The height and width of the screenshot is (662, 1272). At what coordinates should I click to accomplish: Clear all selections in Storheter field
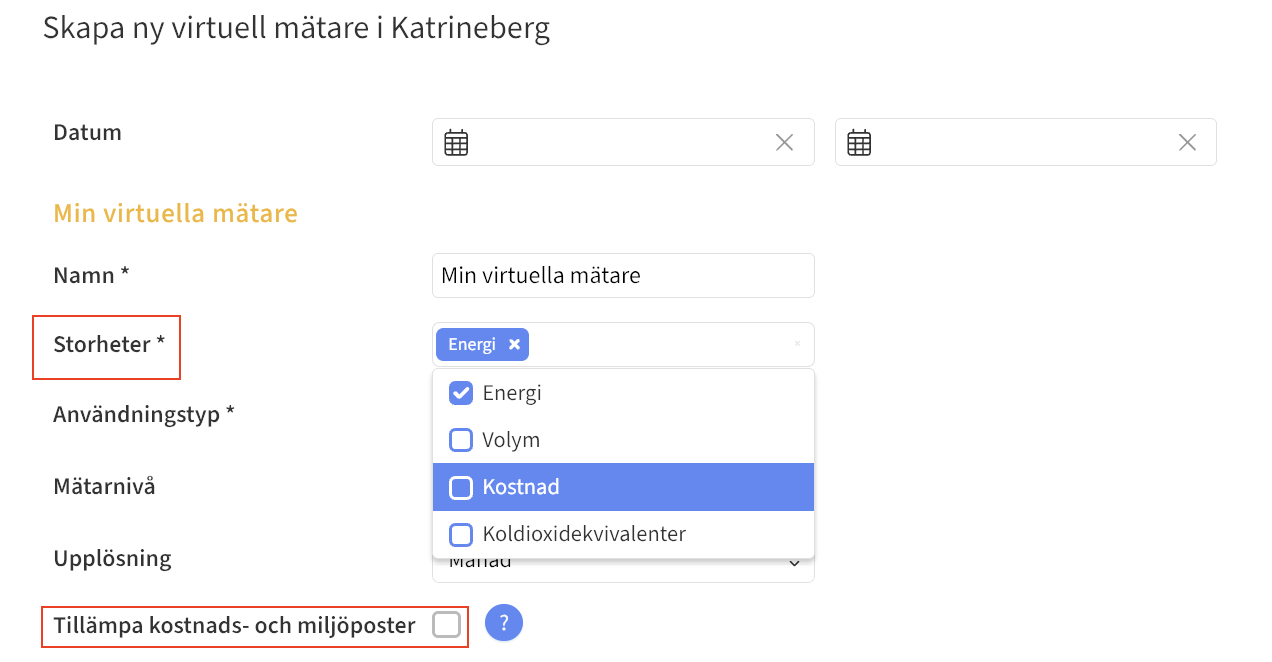[797, 344]
